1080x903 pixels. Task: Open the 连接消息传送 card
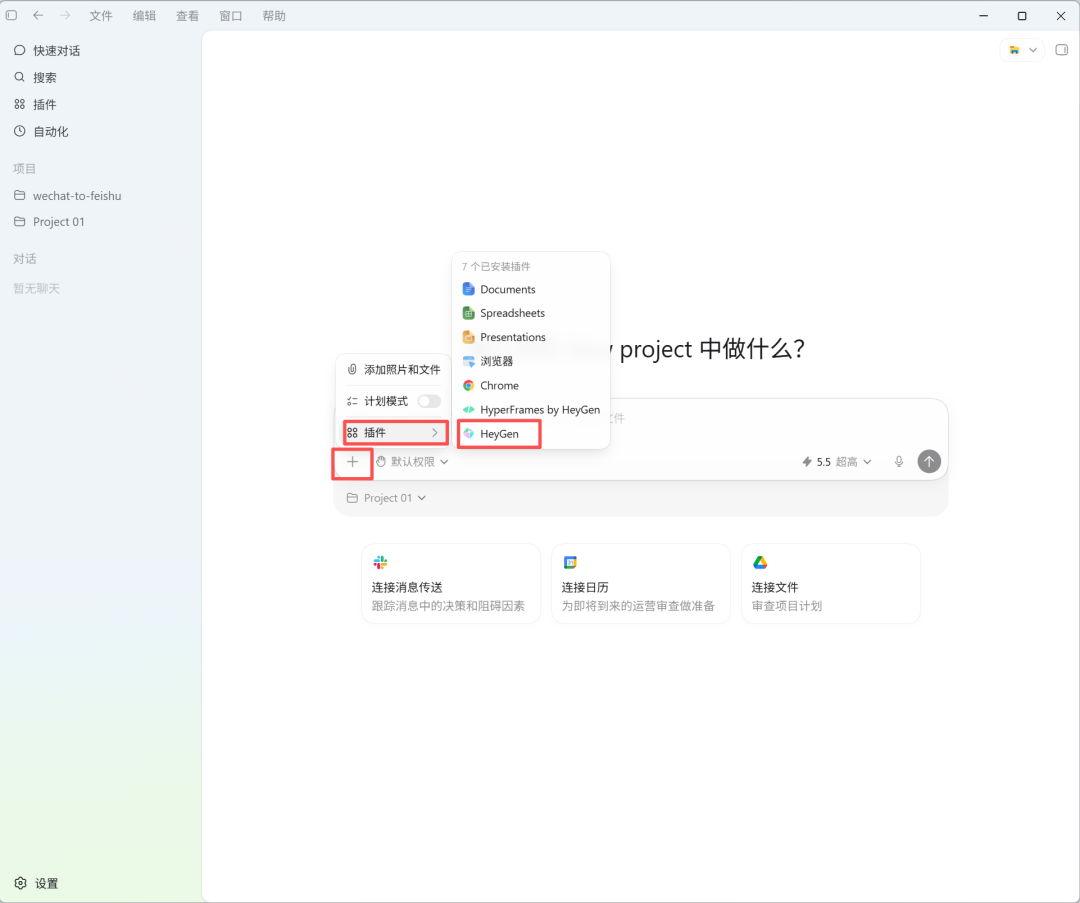(451, 584)
